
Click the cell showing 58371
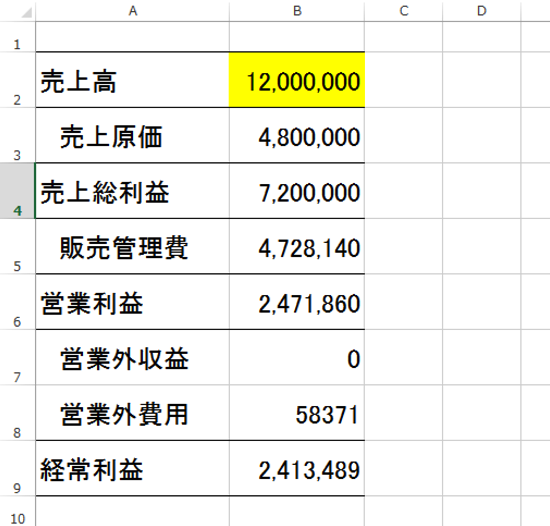(297, 413)
